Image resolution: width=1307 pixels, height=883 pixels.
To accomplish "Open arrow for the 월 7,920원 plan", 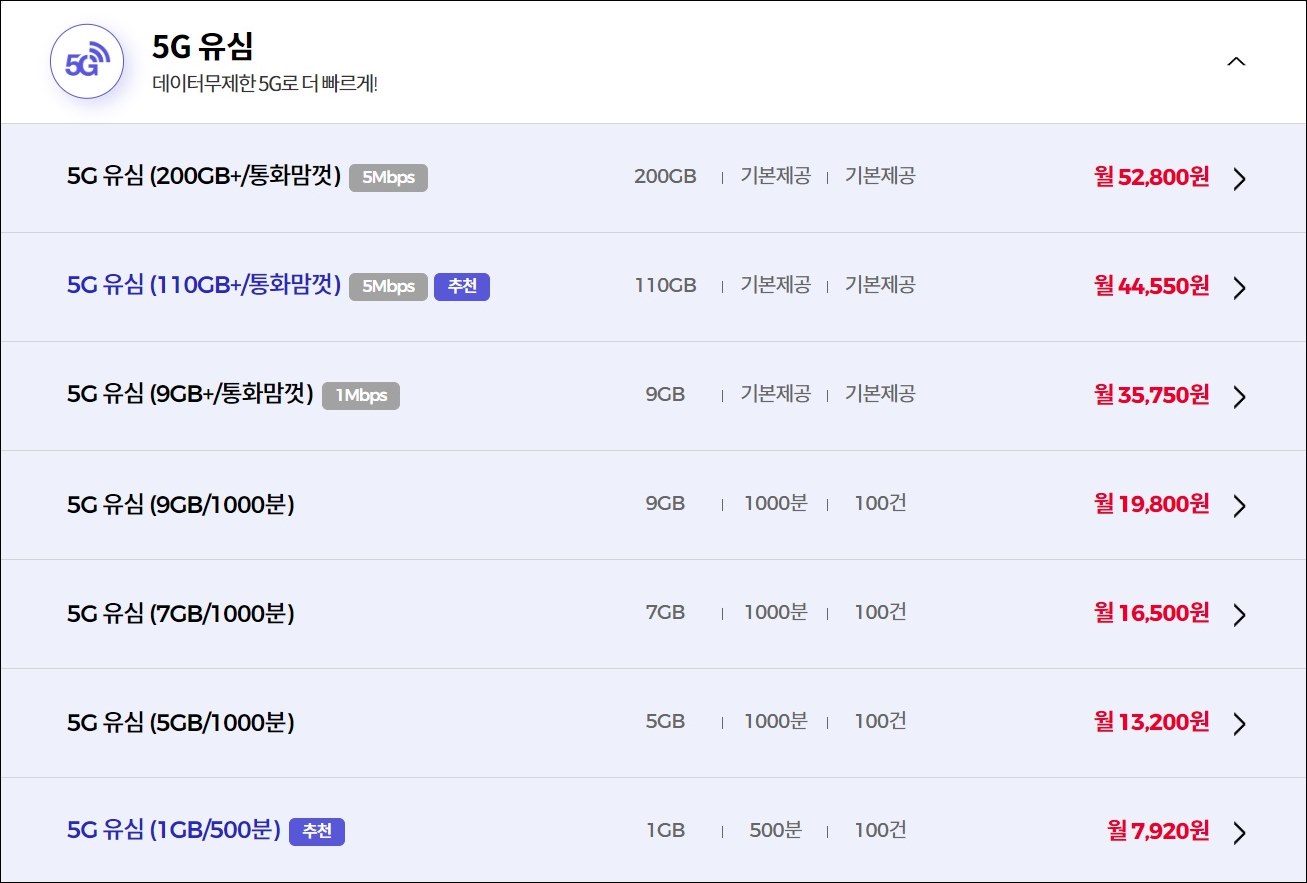I will pyautogui.click(x=1240, y=833).
